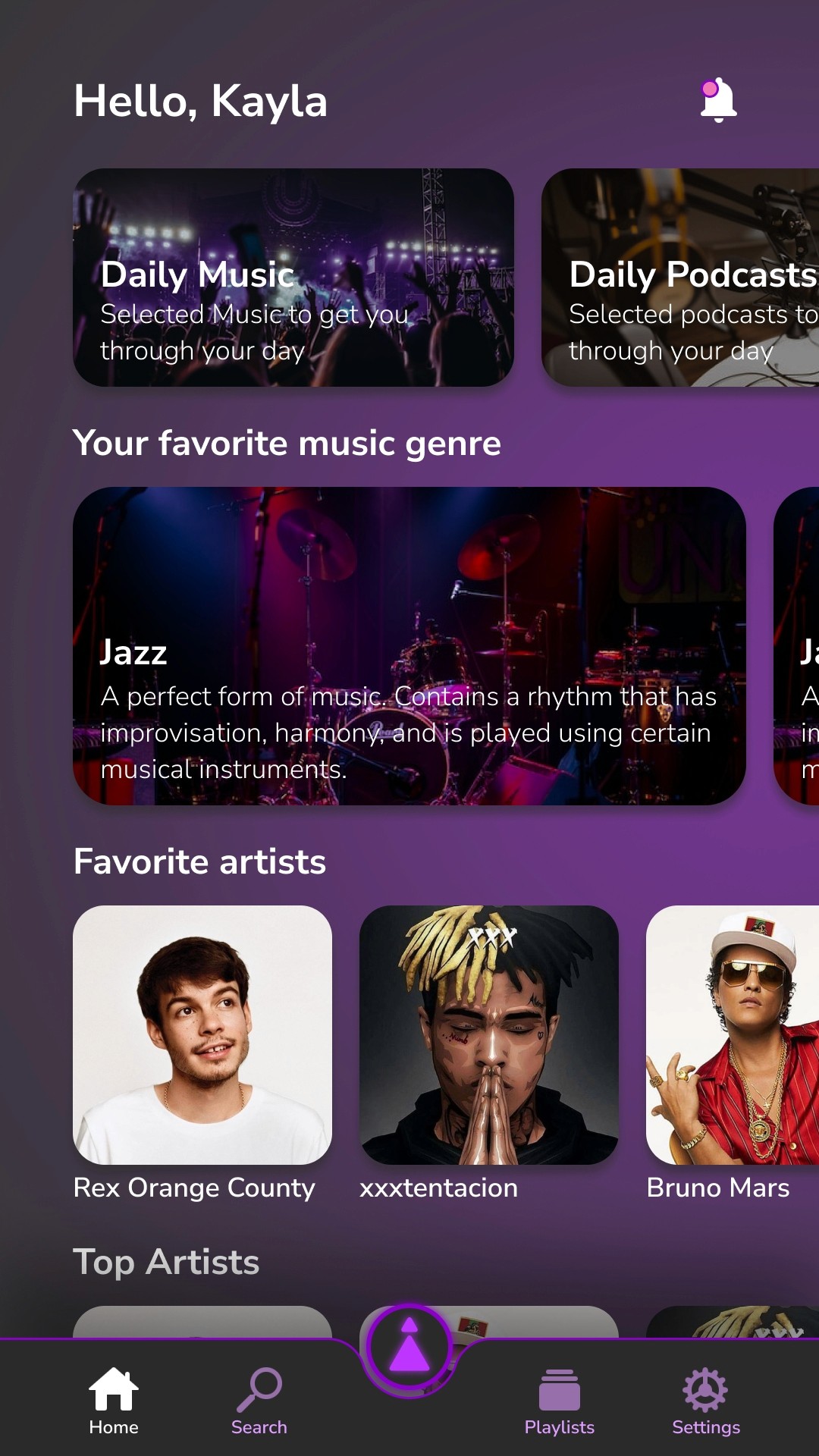
Task: Open notifications via the bell icon
Action: (718, 99)
